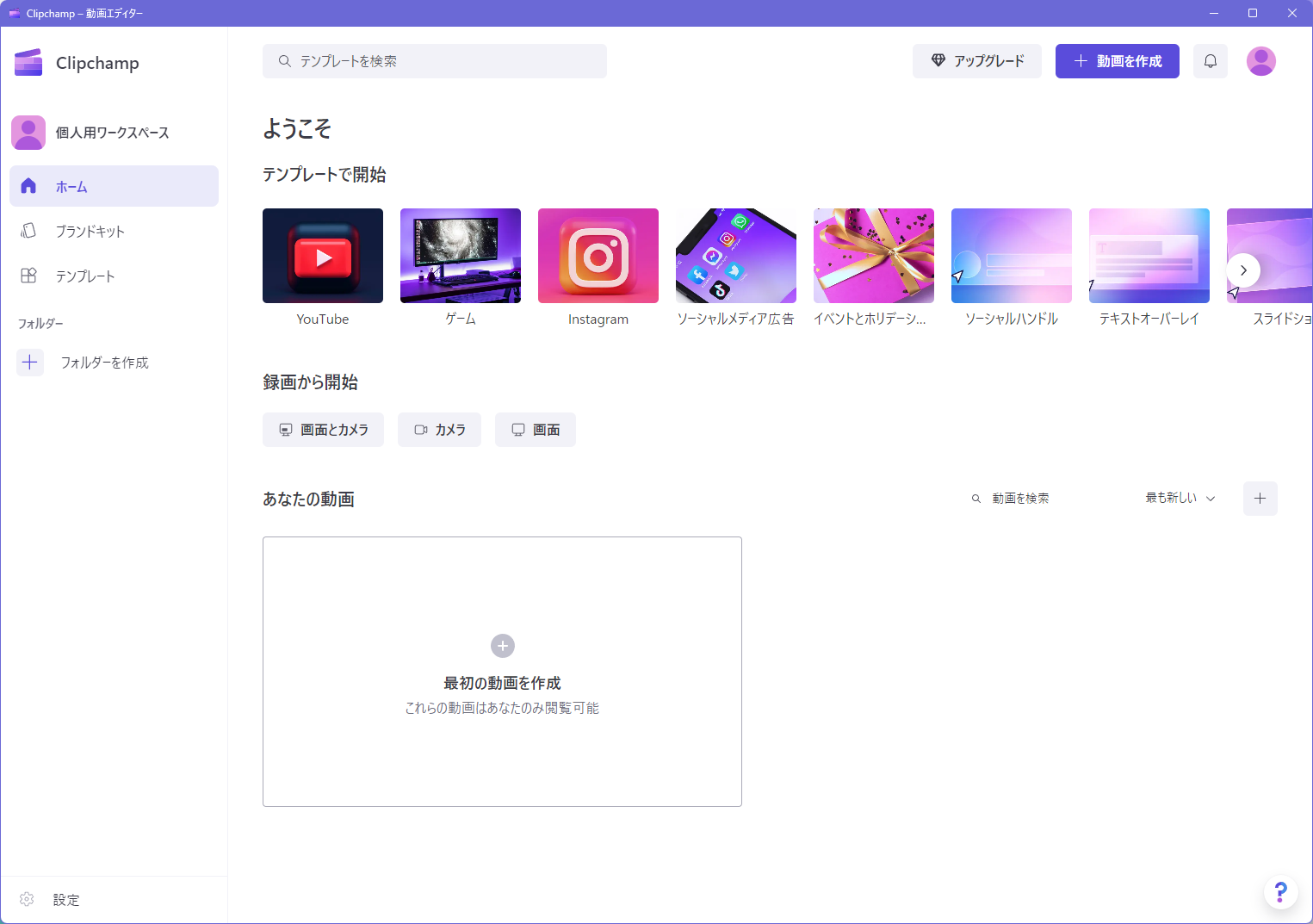Image resolution: width=1313 pixels, height=924 pixels.
Task: Click 個人用ワークスペース workspace avatar
Action: [x=28, y=133]
